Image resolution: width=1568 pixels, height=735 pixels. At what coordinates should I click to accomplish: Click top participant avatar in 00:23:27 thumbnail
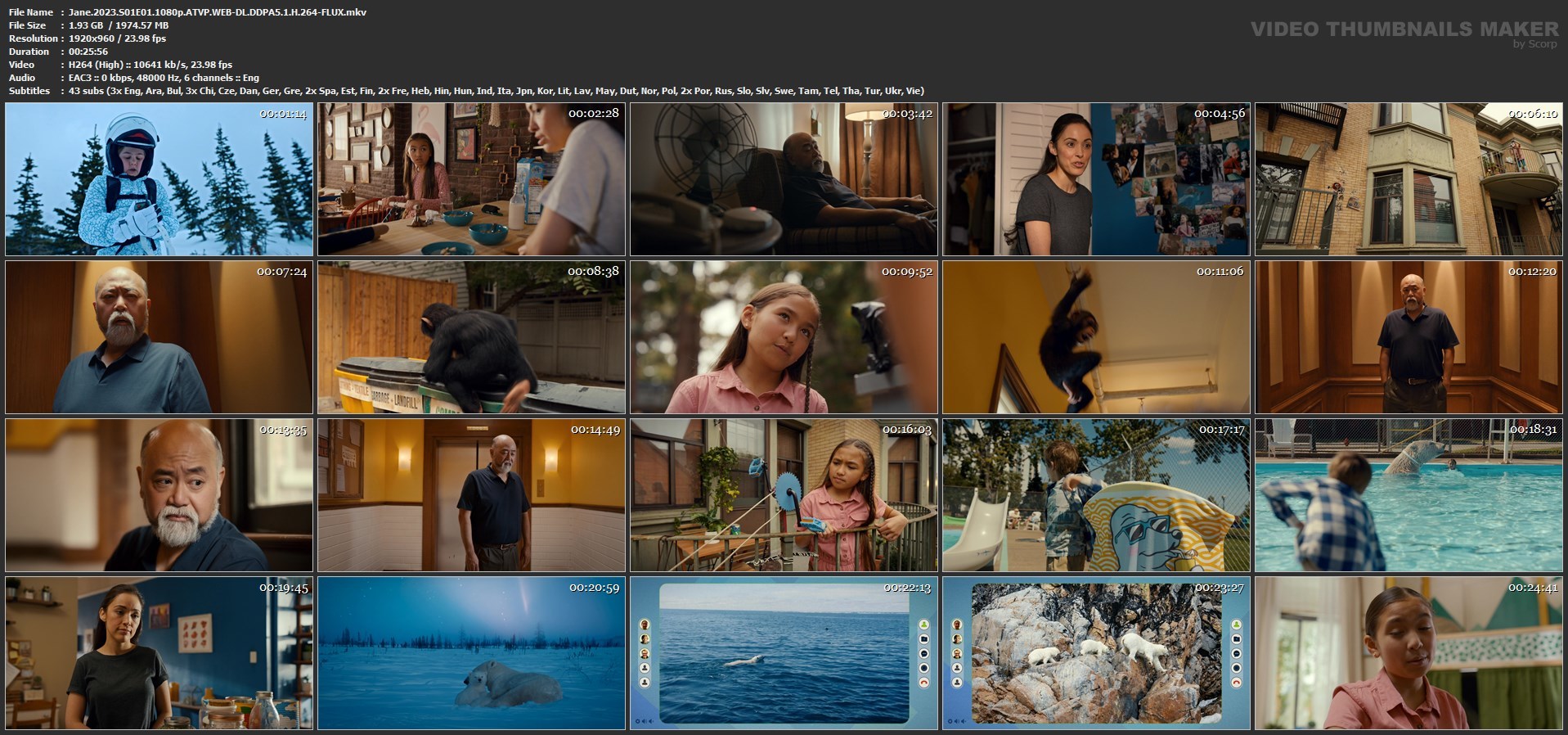pyautogui.click(x=957, y=625)
